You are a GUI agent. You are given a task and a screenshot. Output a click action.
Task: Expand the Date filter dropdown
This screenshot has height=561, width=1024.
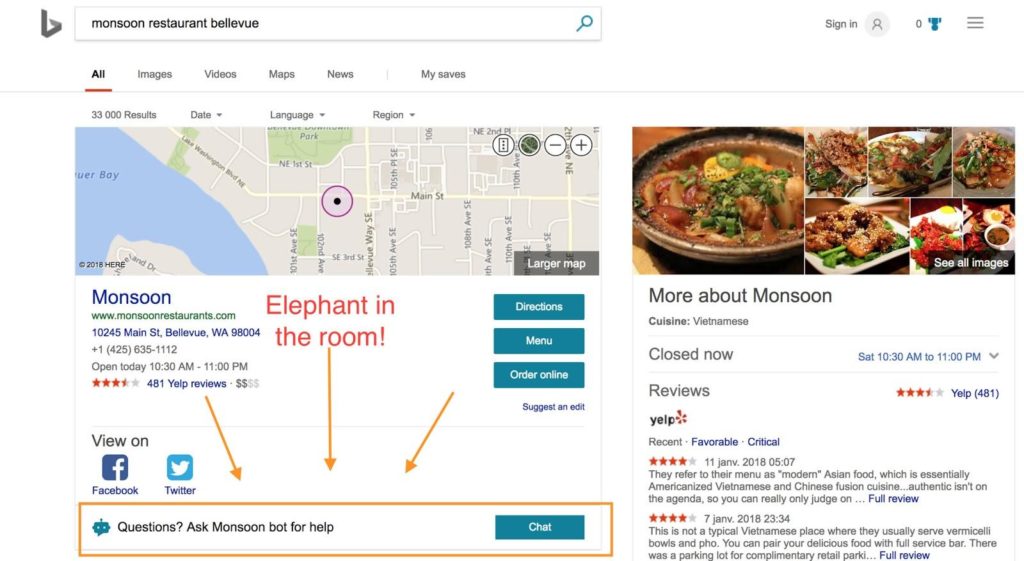tap(206, 115)
